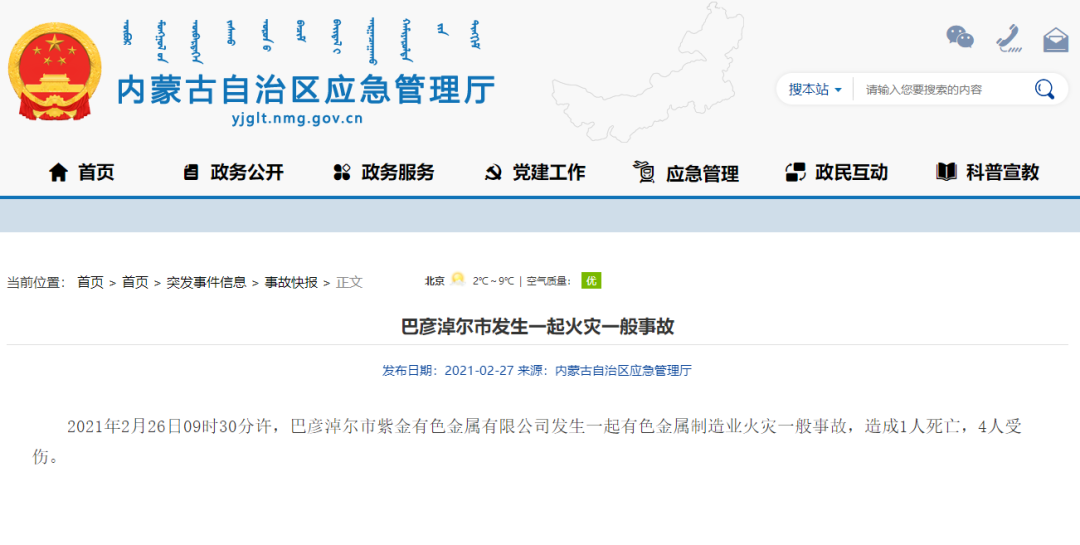The height and width of the screenshot is (545, 1080).
Task: Click the chat icon beside 政民互动
Action: tap(796, 172)
